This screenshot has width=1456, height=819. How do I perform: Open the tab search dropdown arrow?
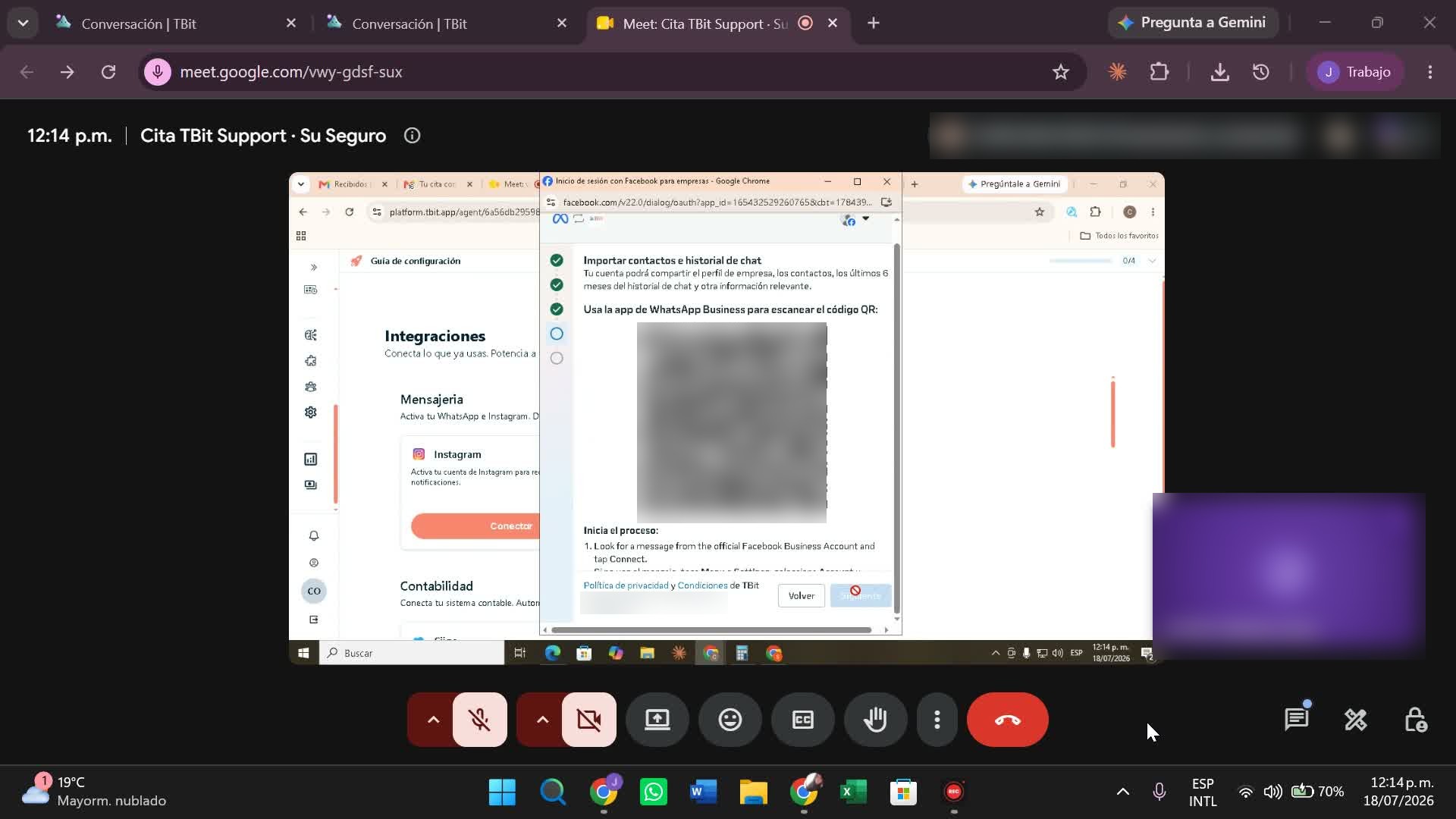pos(23,24)
